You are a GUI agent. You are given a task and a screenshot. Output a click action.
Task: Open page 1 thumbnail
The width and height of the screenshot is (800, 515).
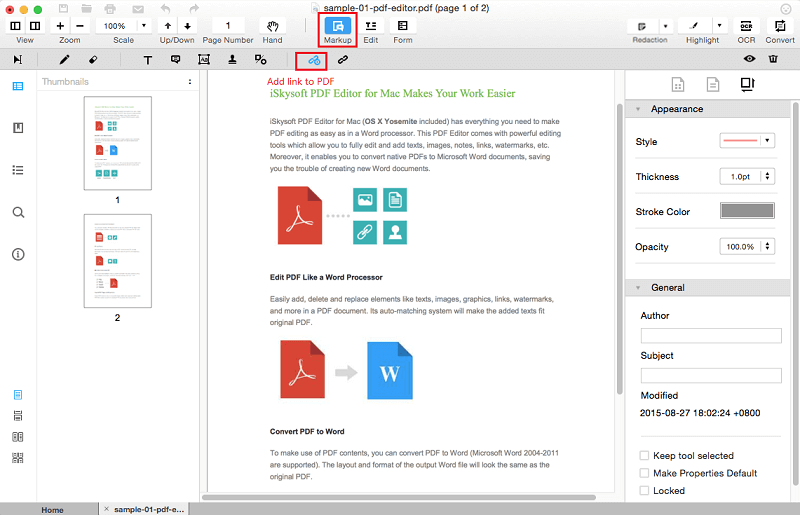(118, 143)
